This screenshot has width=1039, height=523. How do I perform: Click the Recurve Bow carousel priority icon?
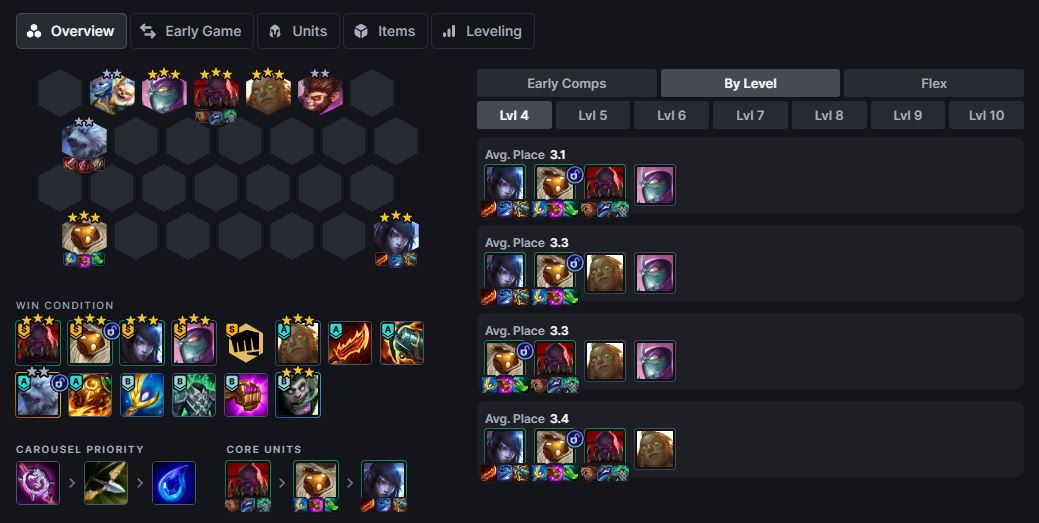(106, 483)
